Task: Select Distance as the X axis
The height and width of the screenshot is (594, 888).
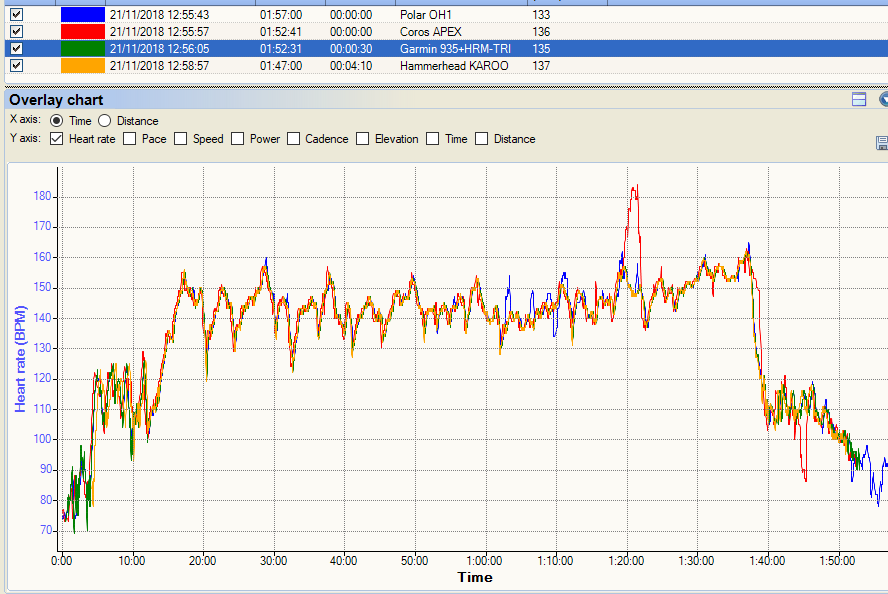Action: [x=106, y=121]
